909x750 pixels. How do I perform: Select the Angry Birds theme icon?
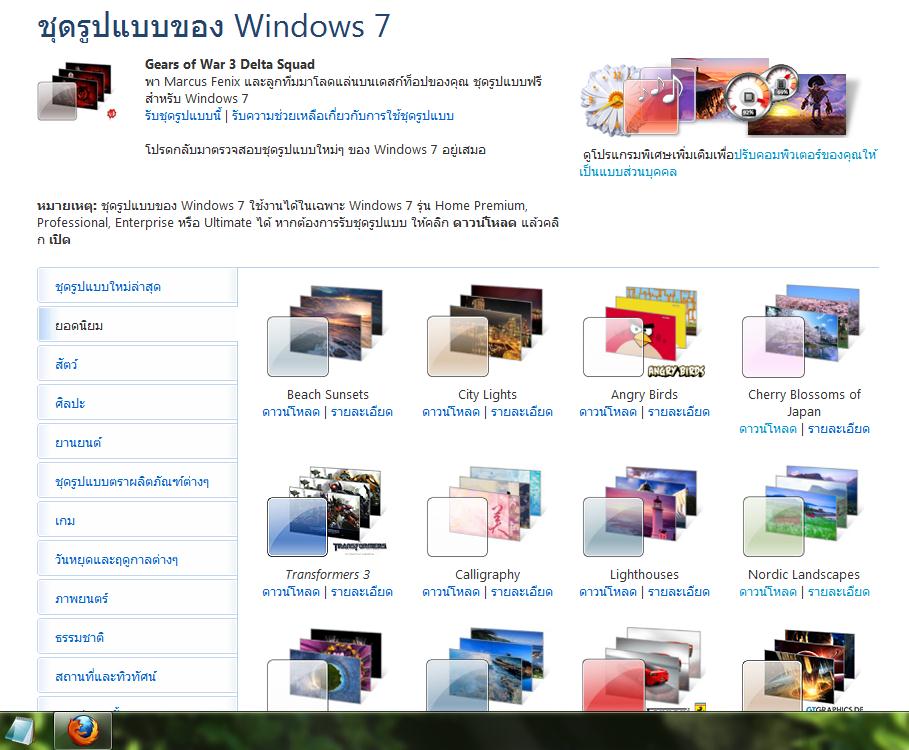click(x=643, y=332)
